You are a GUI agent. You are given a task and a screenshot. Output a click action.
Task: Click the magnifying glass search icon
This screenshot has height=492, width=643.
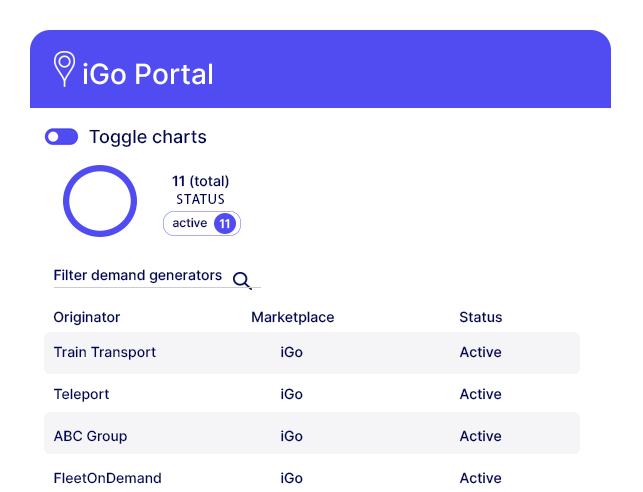(242, 281)
